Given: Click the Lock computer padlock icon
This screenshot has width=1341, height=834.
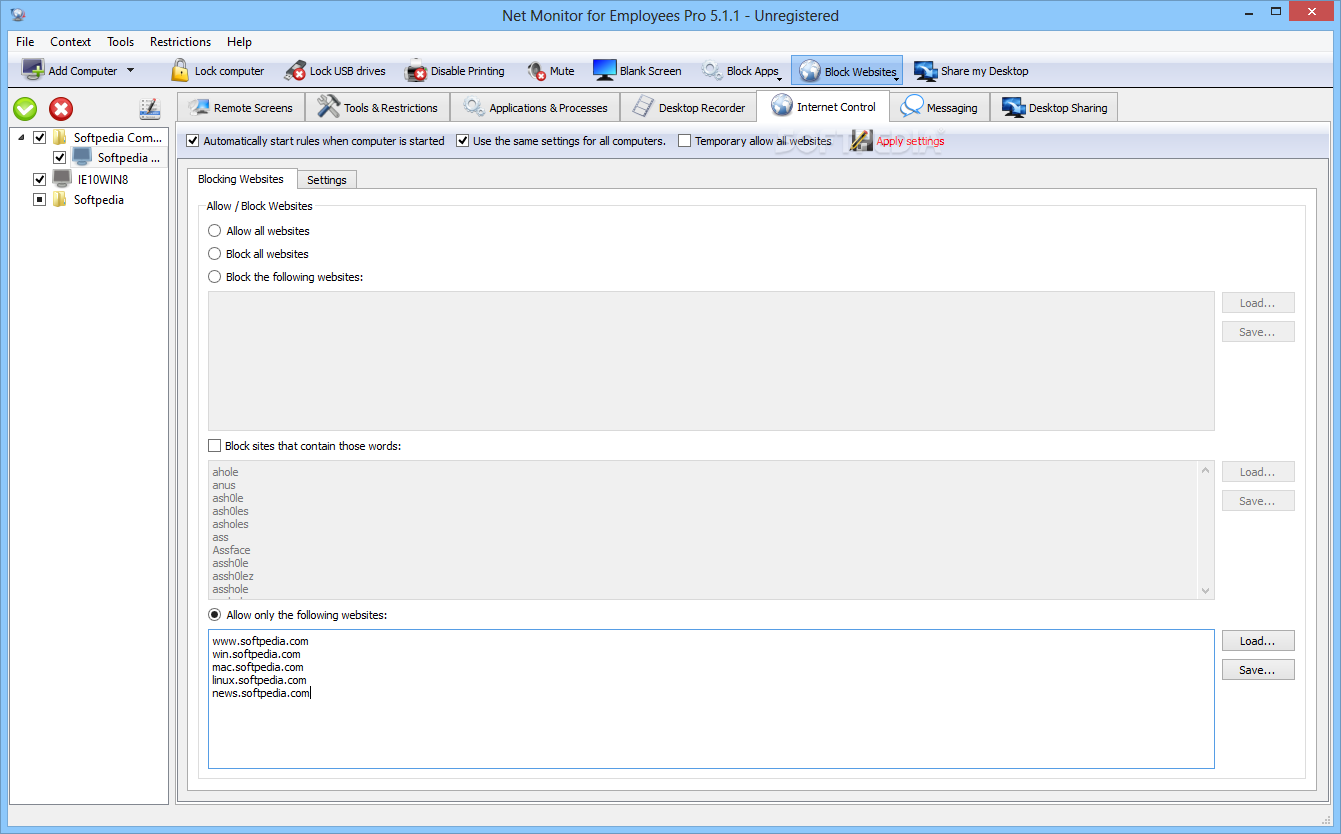Looking at the screenshot, I should 180,70.
